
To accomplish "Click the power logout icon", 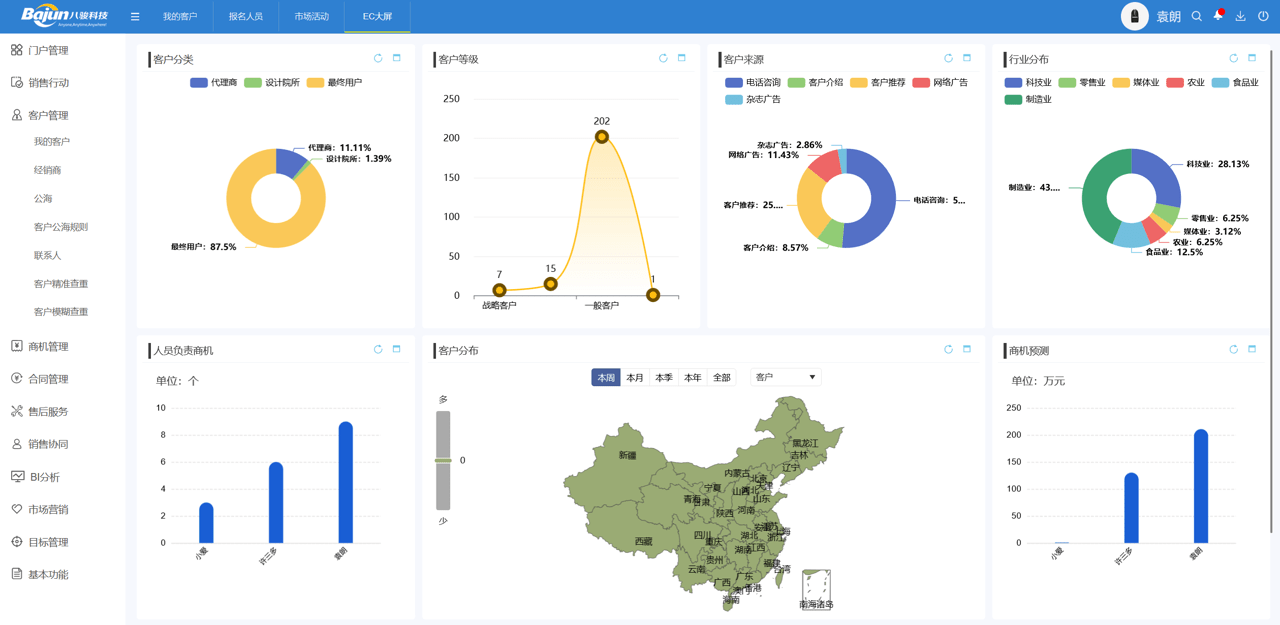I will [1263, 17].
